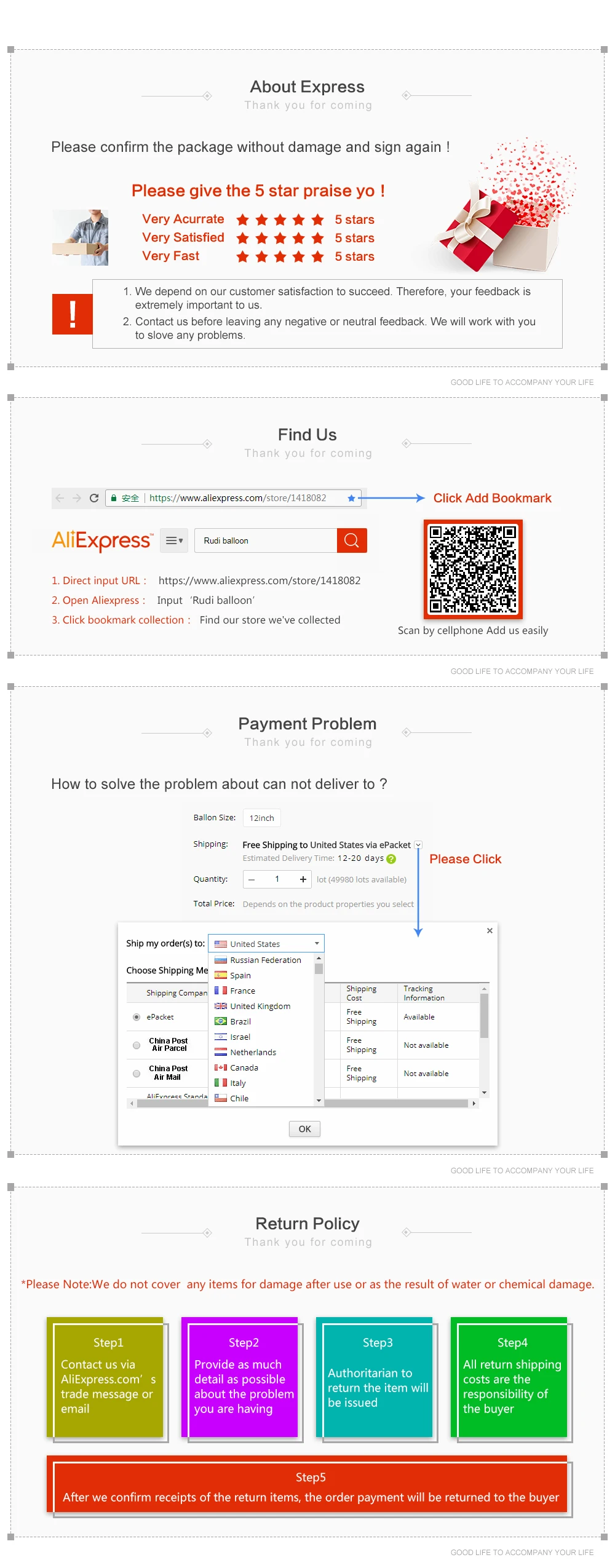Click the QR code image

click(x=473, y=569)
